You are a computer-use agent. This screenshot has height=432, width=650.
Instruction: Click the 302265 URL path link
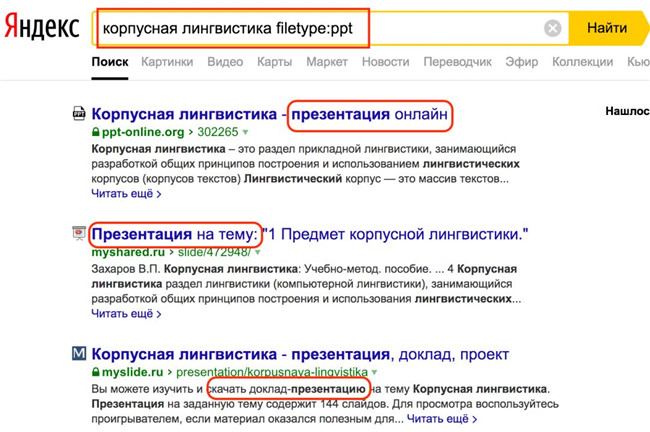pyautogui.click(x=218, y=132)
